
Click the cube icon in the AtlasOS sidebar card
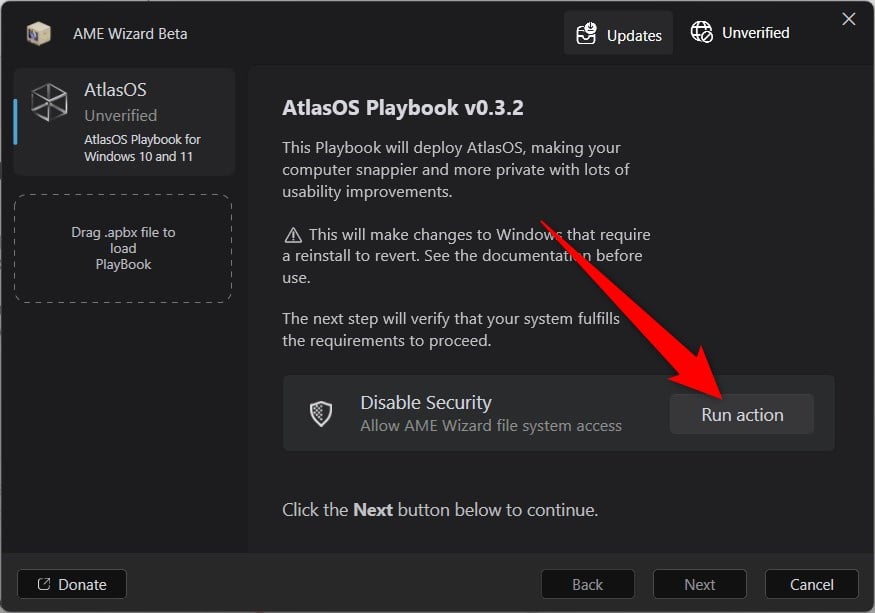[x=49, y=104]
